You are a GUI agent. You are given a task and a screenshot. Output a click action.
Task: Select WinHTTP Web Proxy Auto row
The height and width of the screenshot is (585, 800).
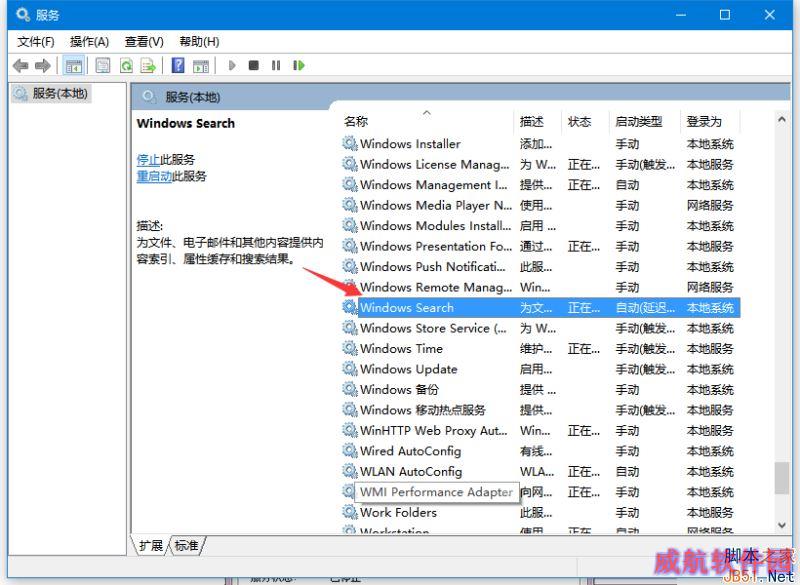539,430
